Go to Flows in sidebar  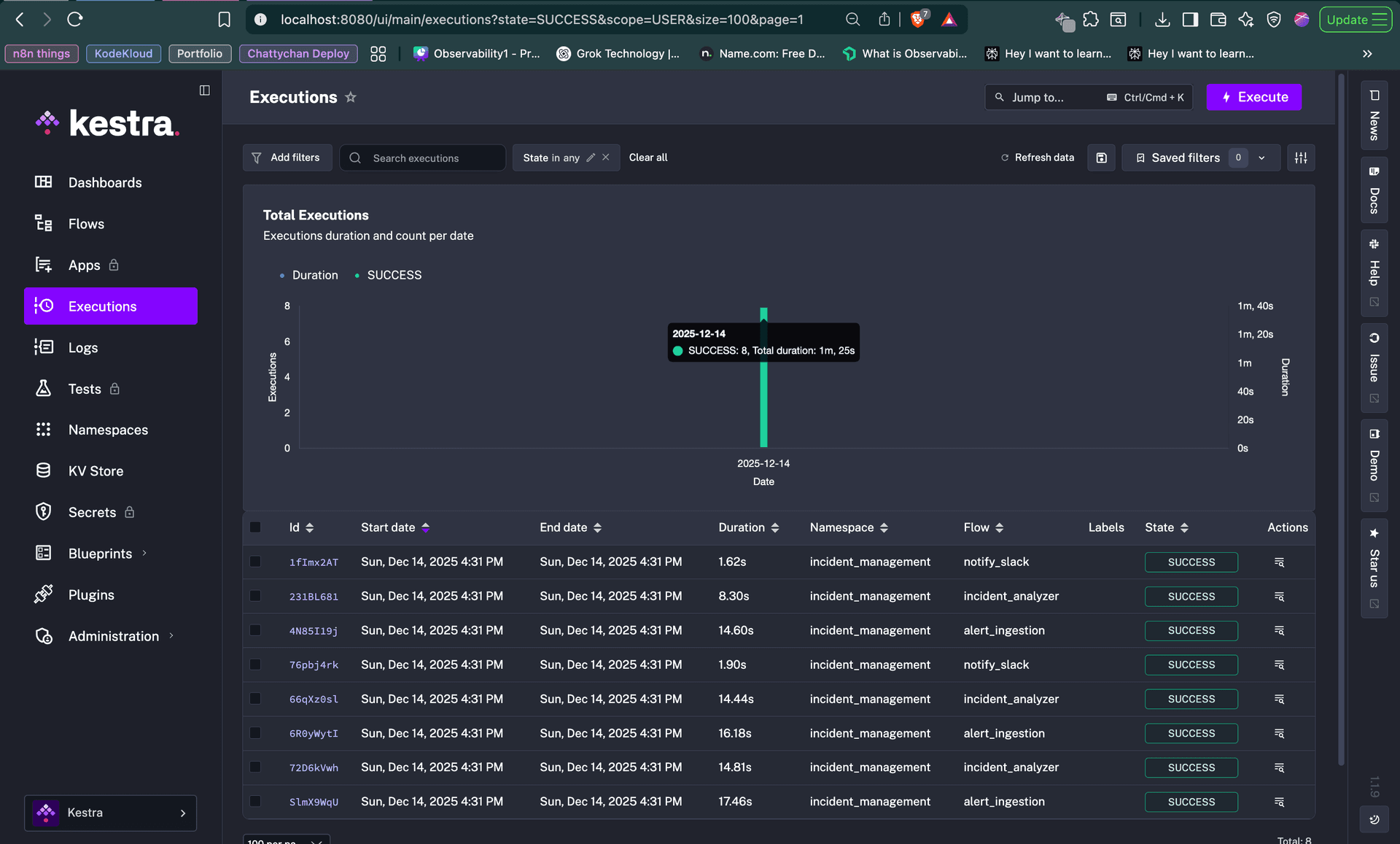point(86,224)
